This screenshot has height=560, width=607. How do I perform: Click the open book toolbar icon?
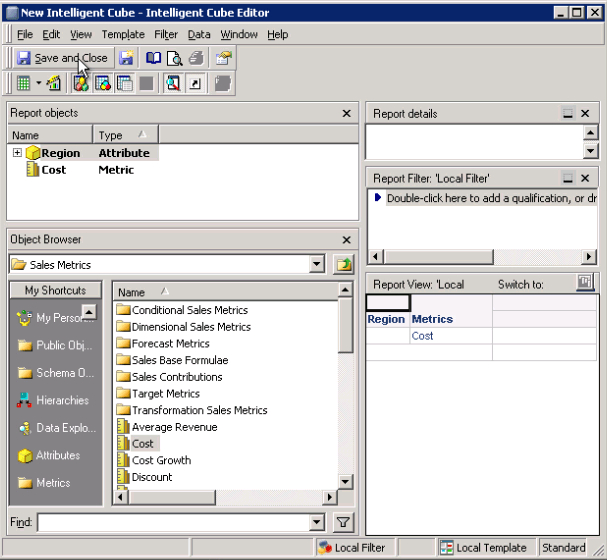(x=153, y=58)
